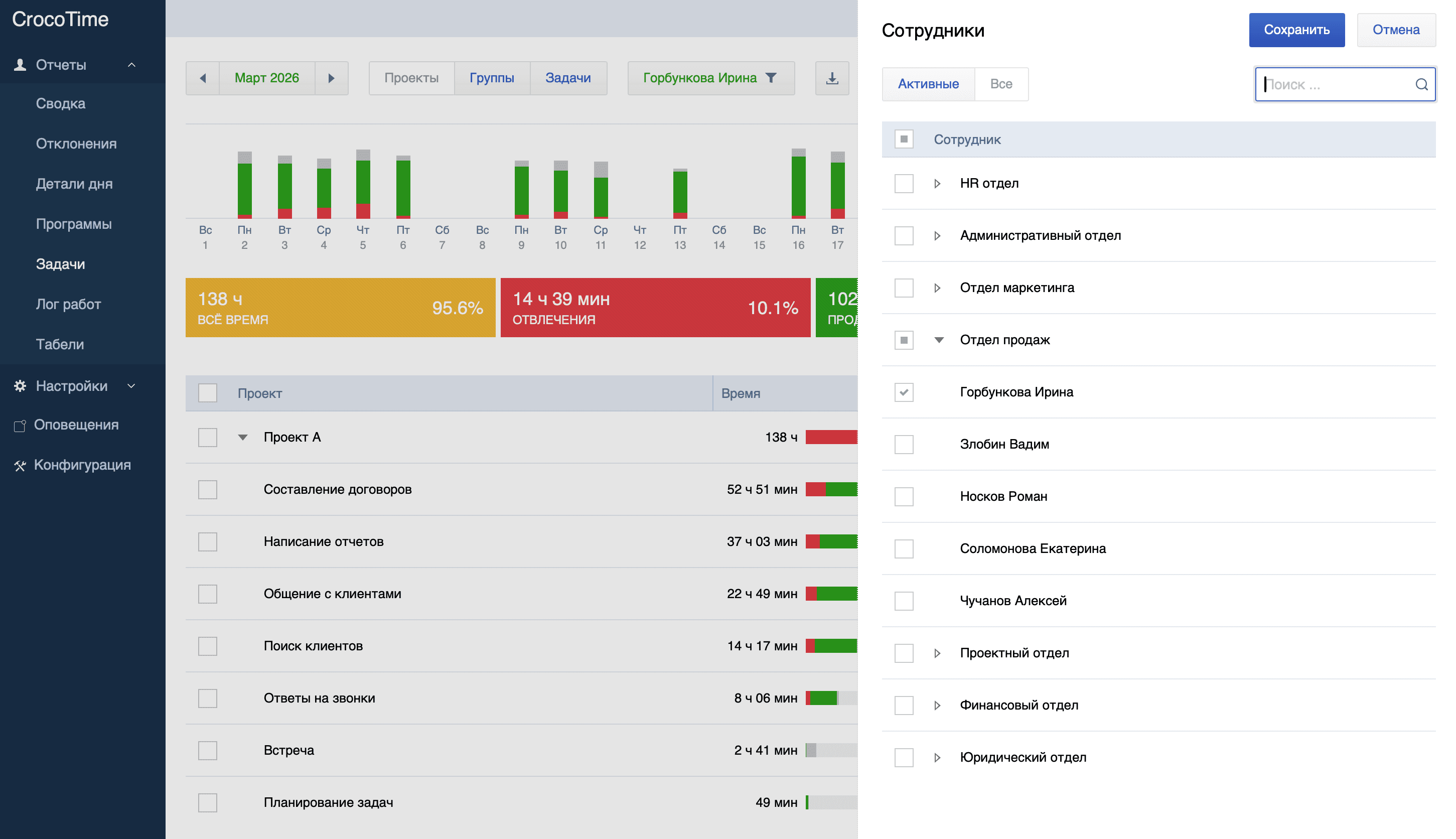Check the Проект А row checkbox
The width and height of the screenshot is (1456, 839).
[207, 438]
